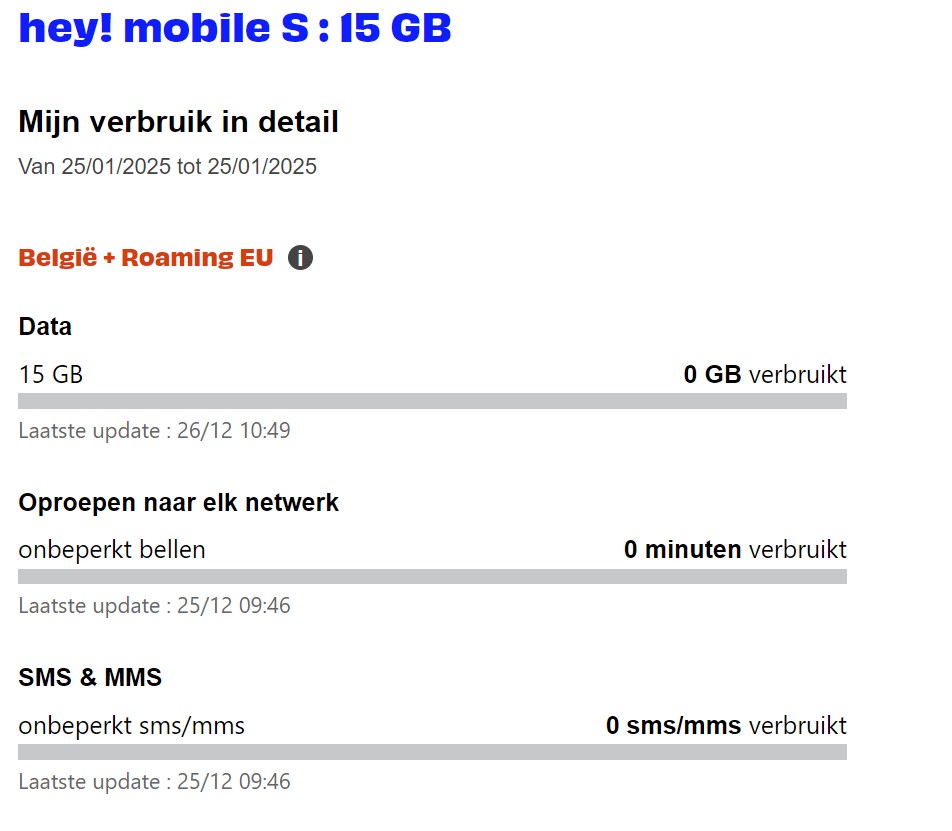Click the "België + Roaming EU" label
This screenshot has height=831, width=952.
(x=145, y=258)
